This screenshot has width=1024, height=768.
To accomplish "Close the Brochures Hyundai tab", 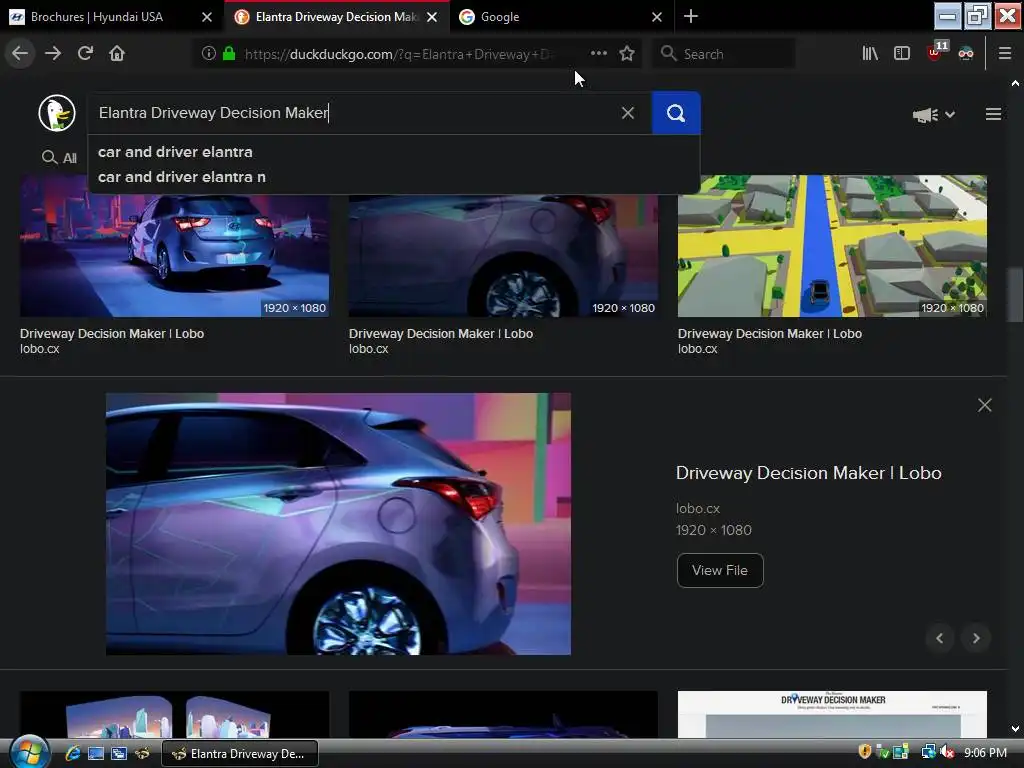I will click(207, 17).
